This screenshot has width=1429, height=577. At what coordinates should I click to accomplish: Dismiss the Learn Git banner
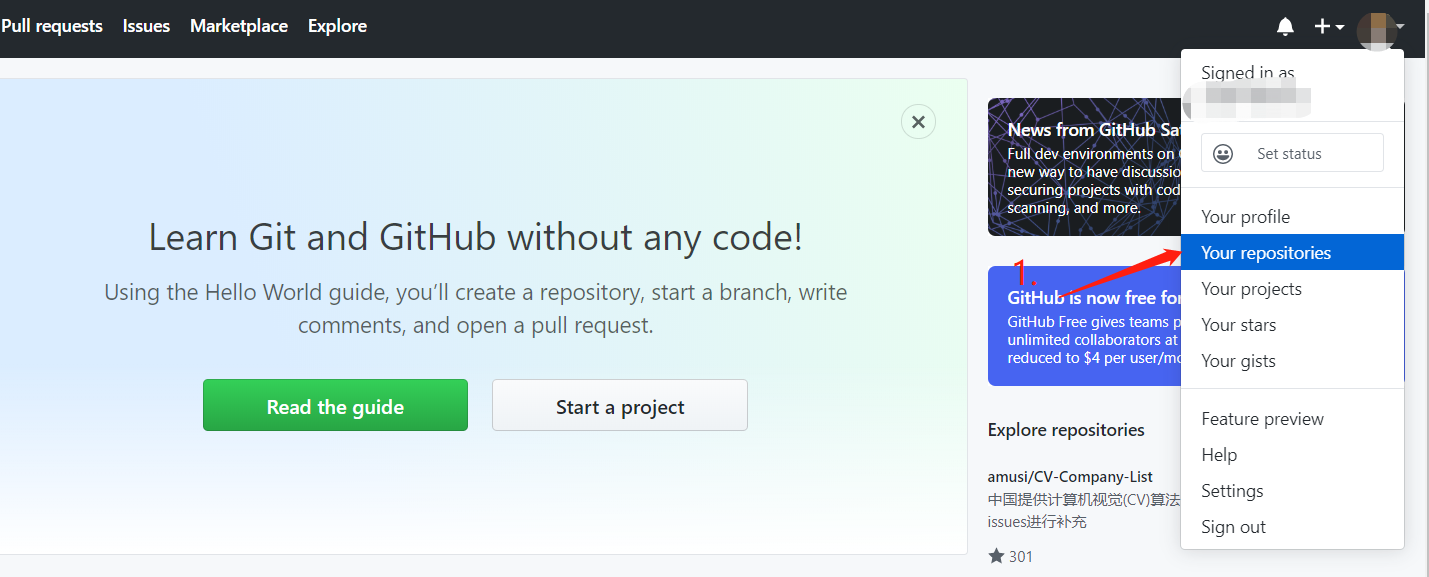(x=918, y=122)
